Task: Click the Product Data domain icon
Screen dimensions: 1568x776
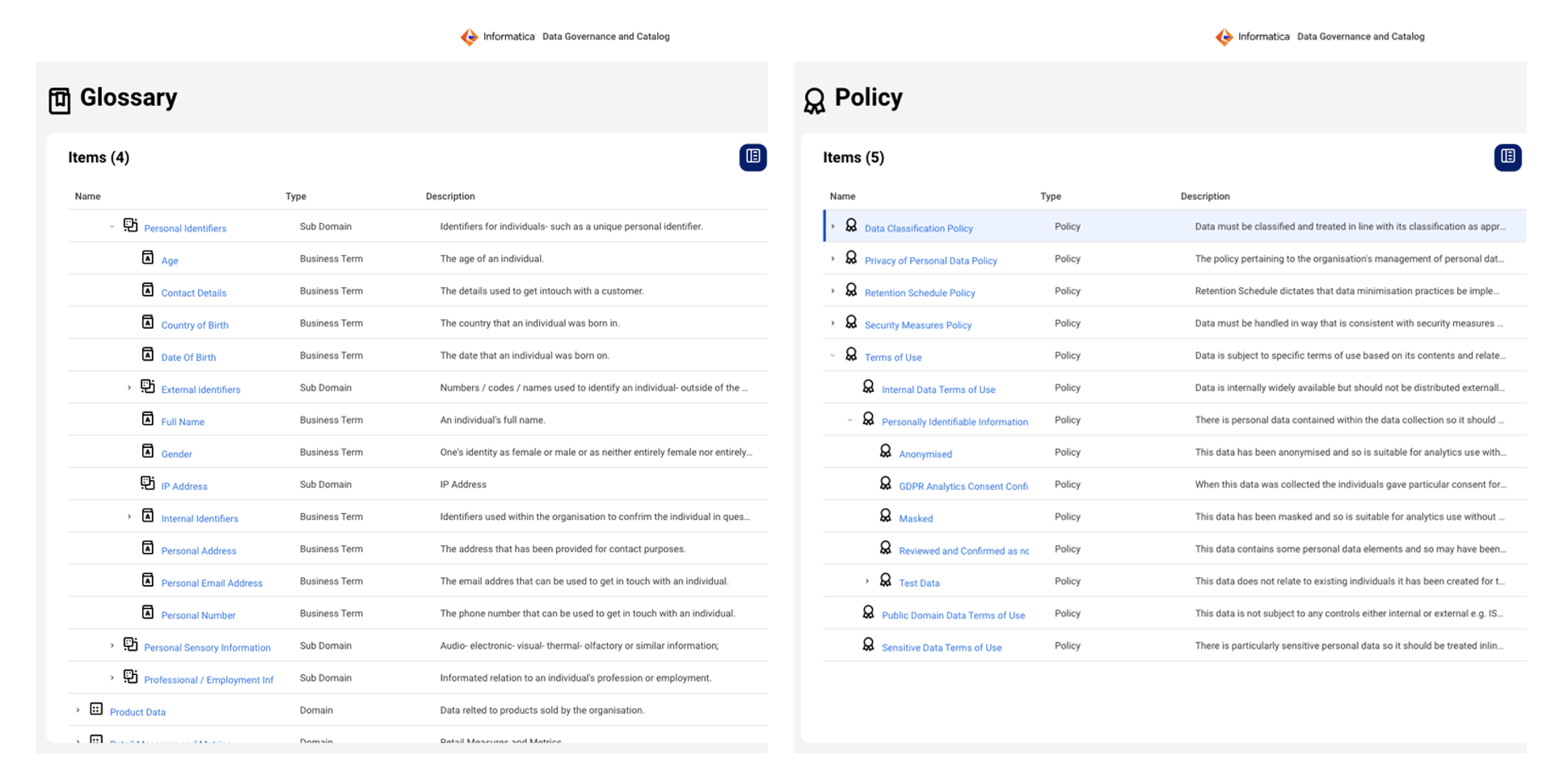Action: point(96,710)
